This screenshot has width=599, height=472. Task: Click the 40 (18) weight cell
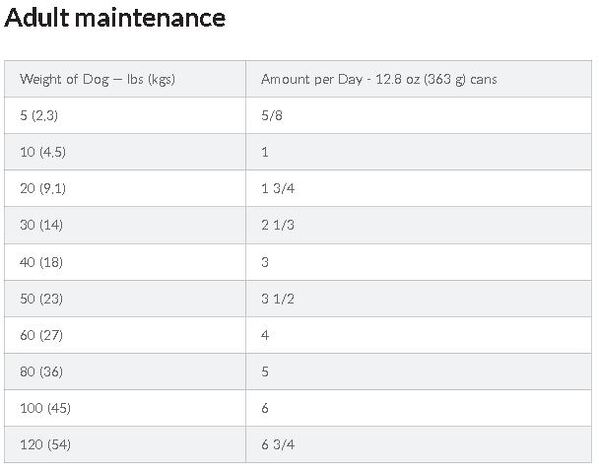125,262
